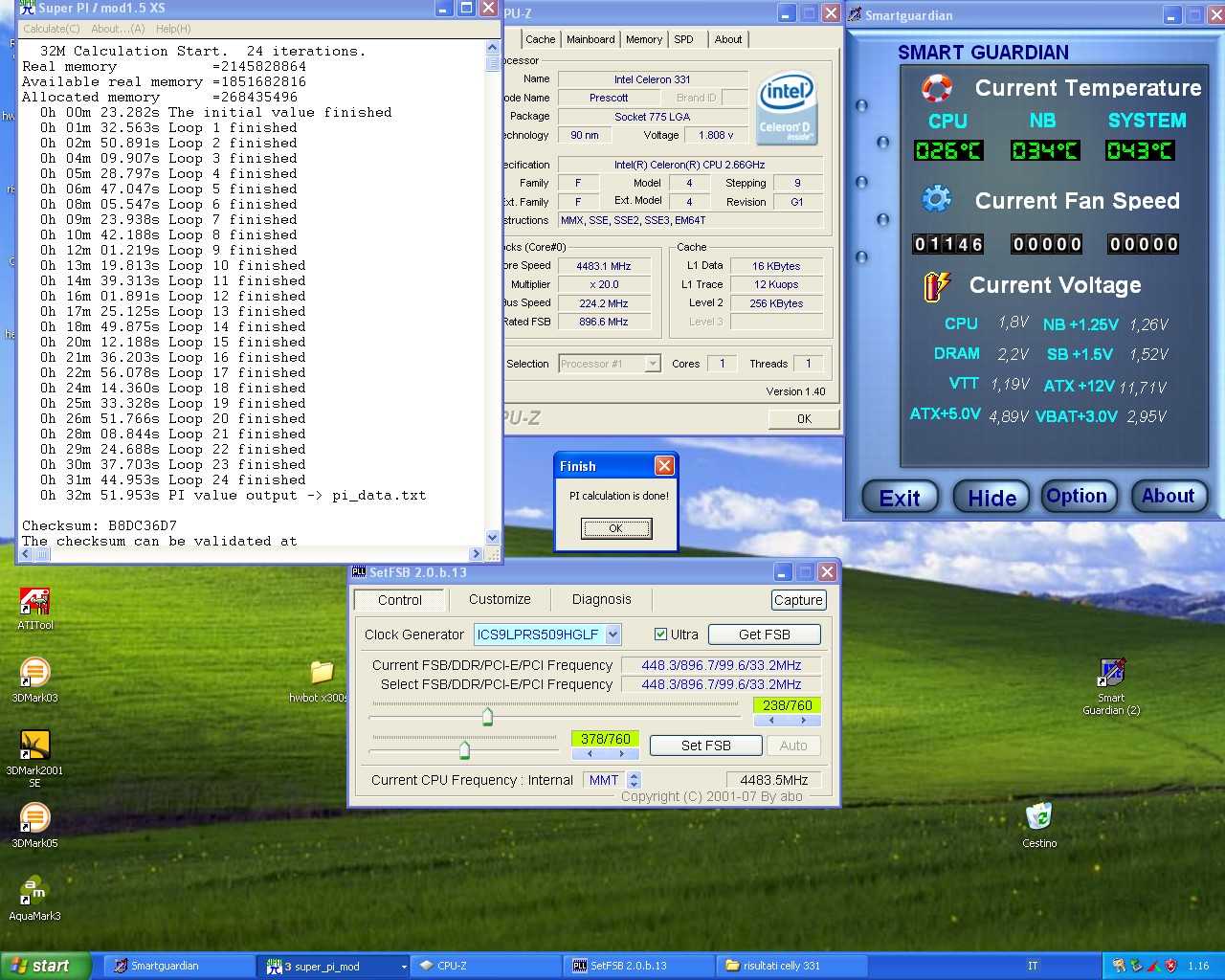Image resolution: width=1225 pixels, height=980 pixels.
Task: Expand the Processor #1 selection dropdown
Action: pos(653,364)
